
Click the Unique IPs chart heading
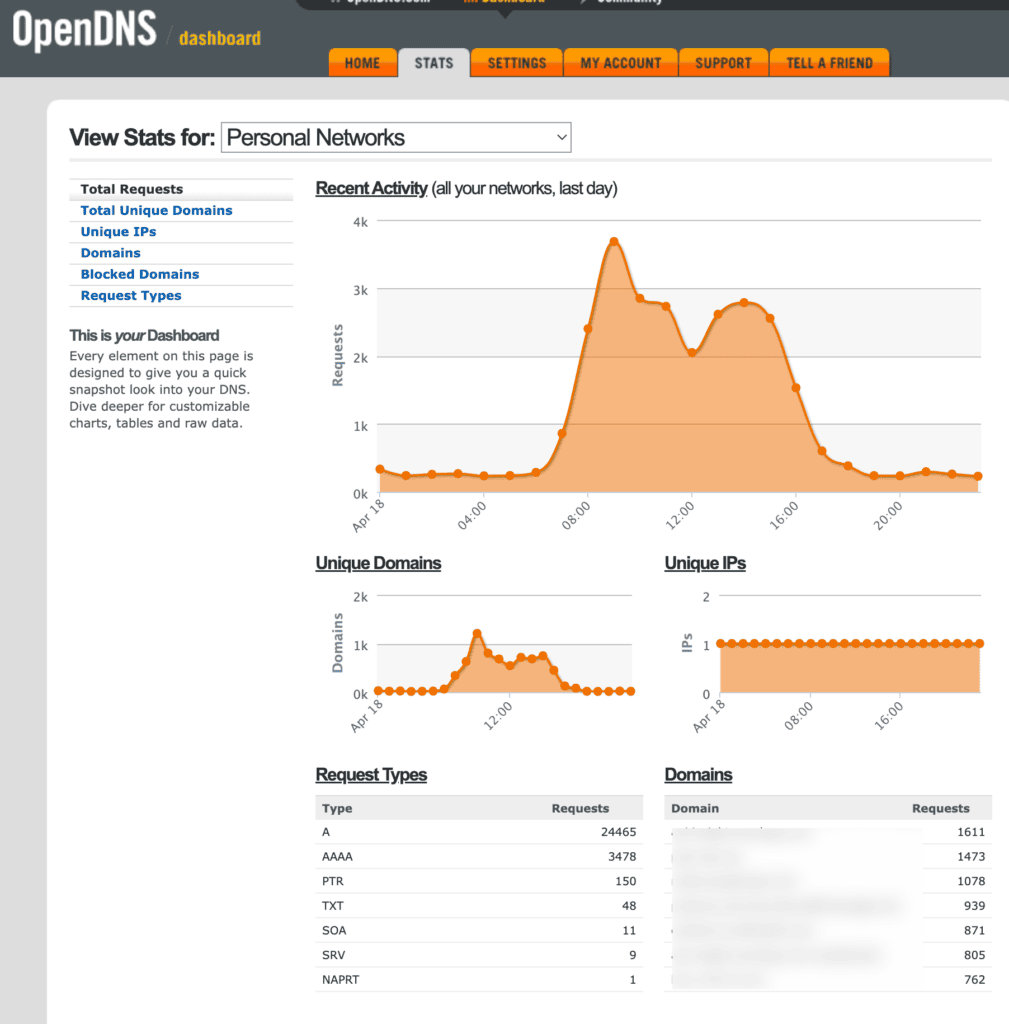(x=705, y=563)
